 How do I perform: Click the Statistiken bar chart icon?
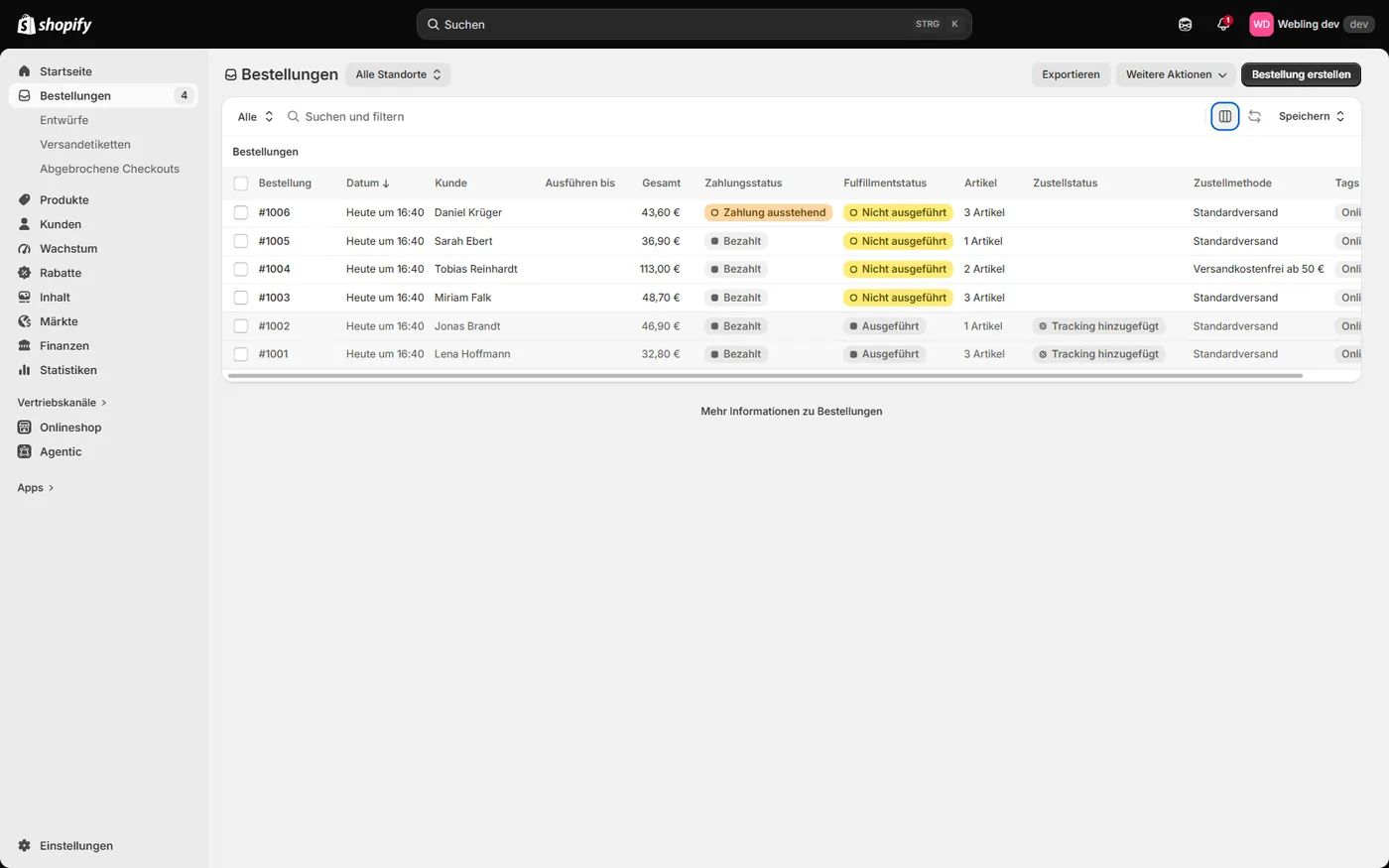tap(25, 370)
